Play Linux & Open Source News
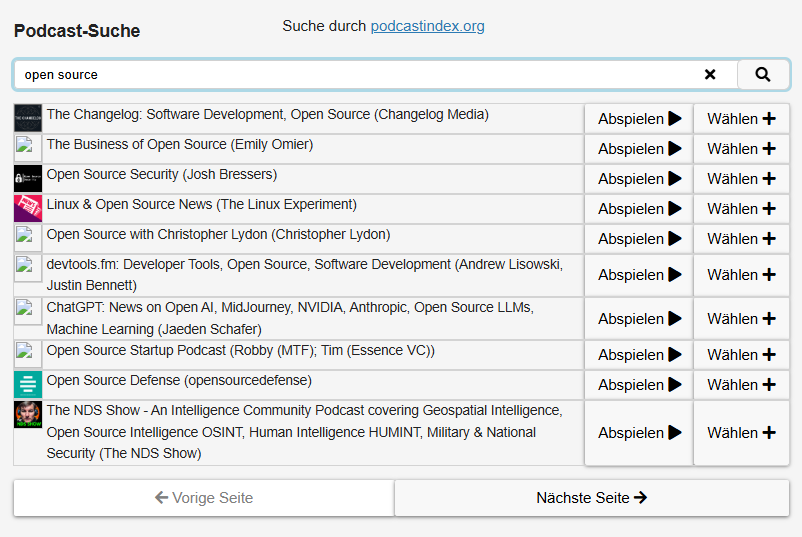 coord(639,209)
